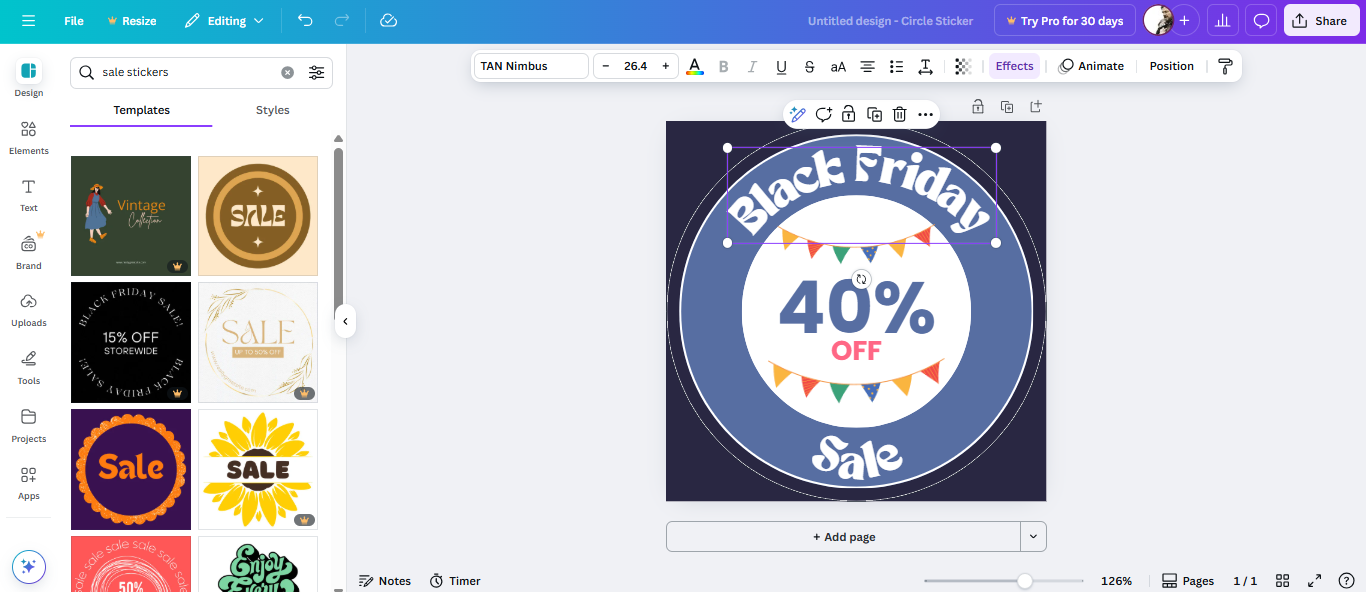Undo the last action

(305, 21)
